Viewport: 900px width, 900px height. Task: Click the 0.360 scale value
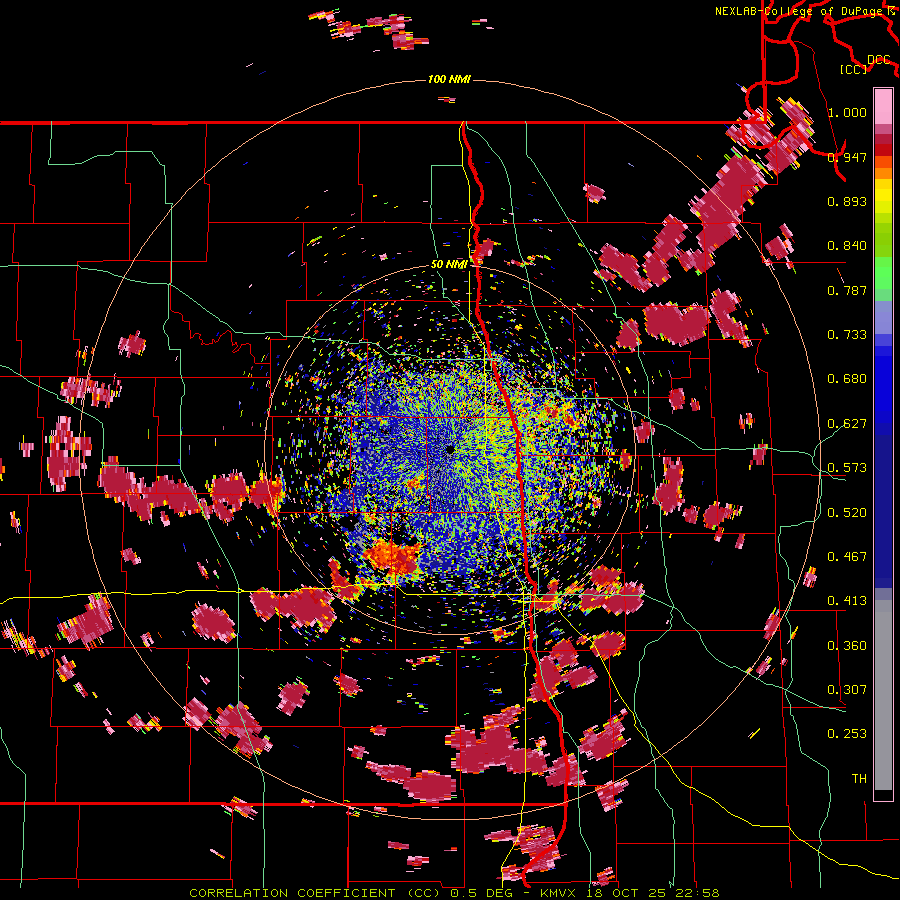[847, 646]
